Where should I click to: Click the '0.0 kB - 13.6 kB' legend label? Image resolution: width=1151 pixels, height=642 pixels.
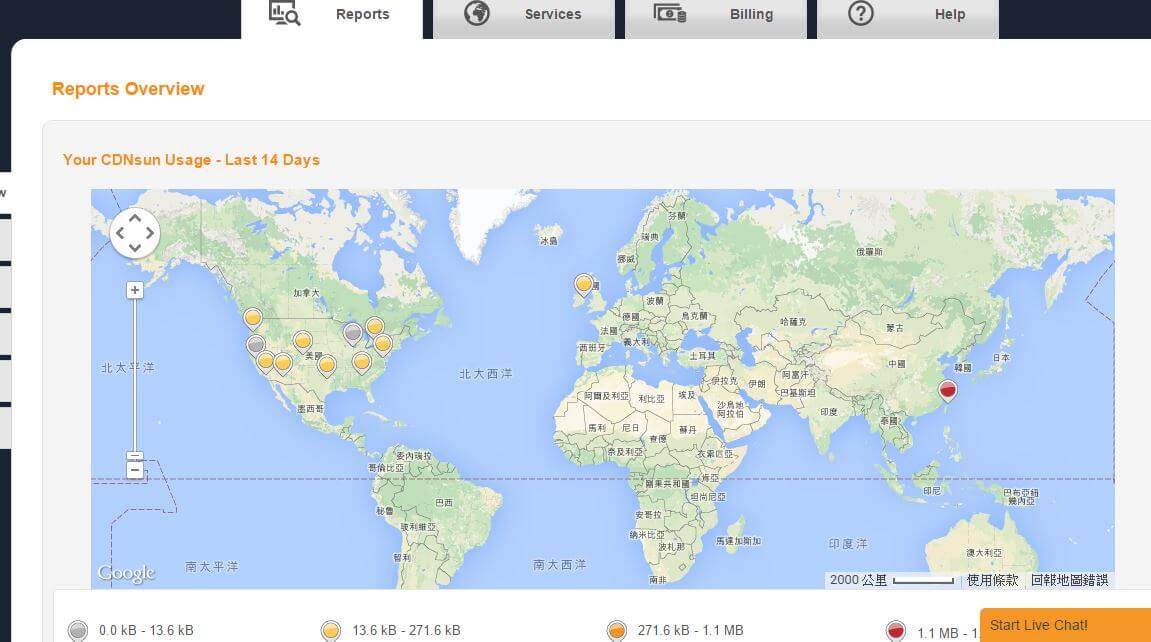(x=146, y=630)
